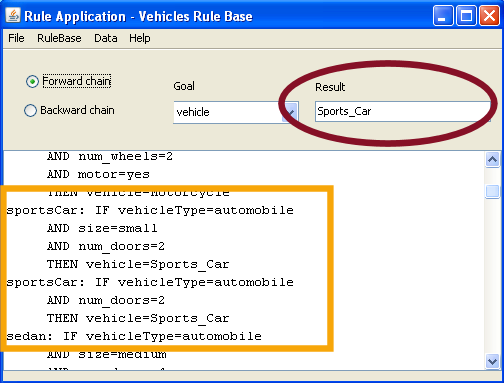504x383 pixels.
Task: Open the File menu
Action: [16, 38]
